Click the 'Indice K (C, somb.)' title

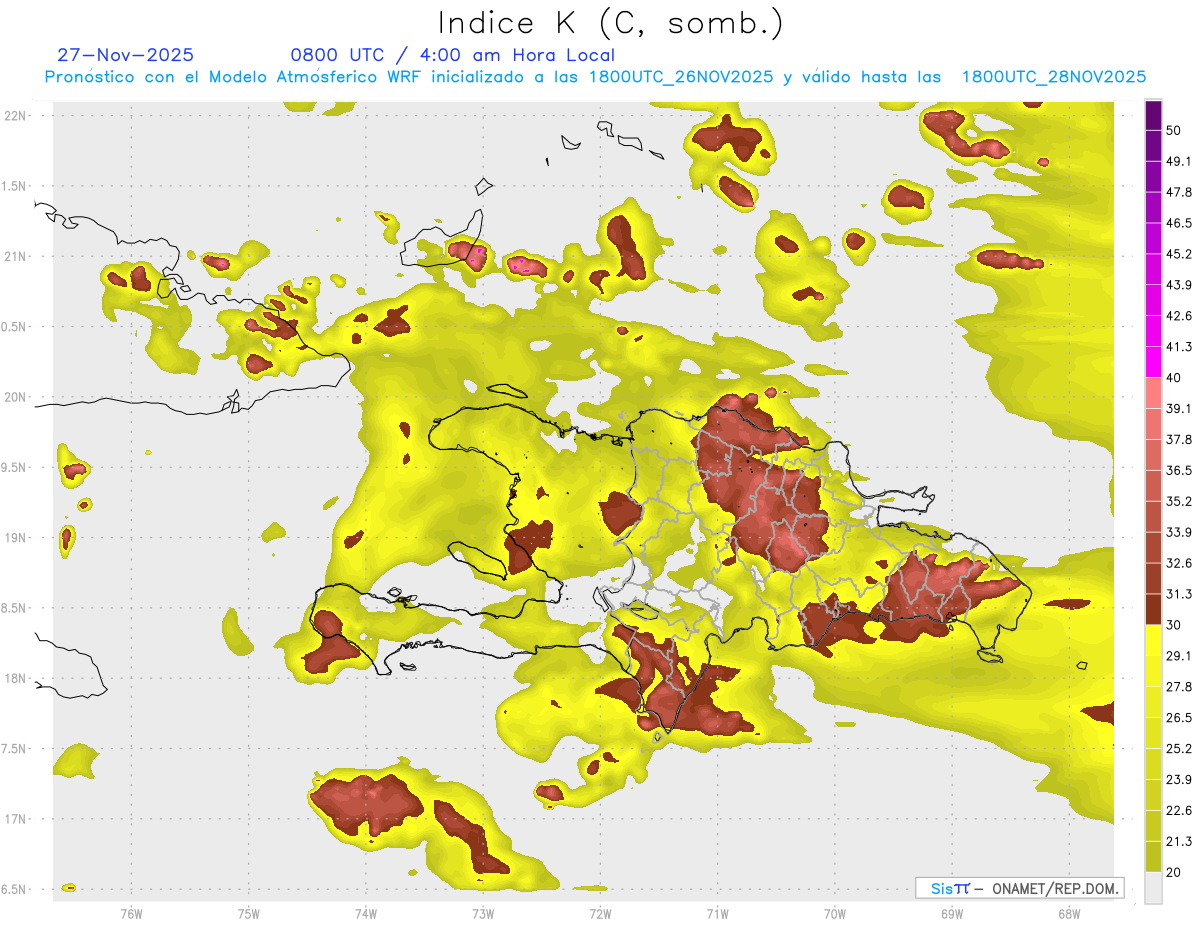(x=611, y=23)
